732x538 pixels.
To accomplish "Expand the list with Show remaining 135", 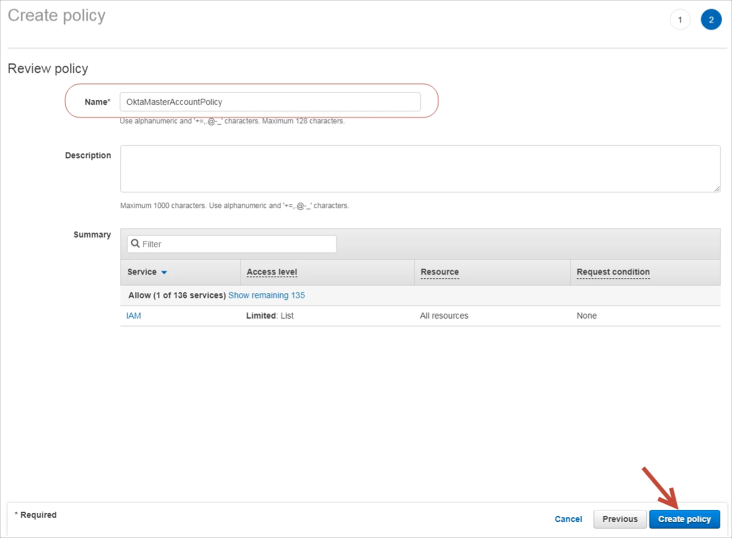I will pyautogui.click(x=266, y=296).
